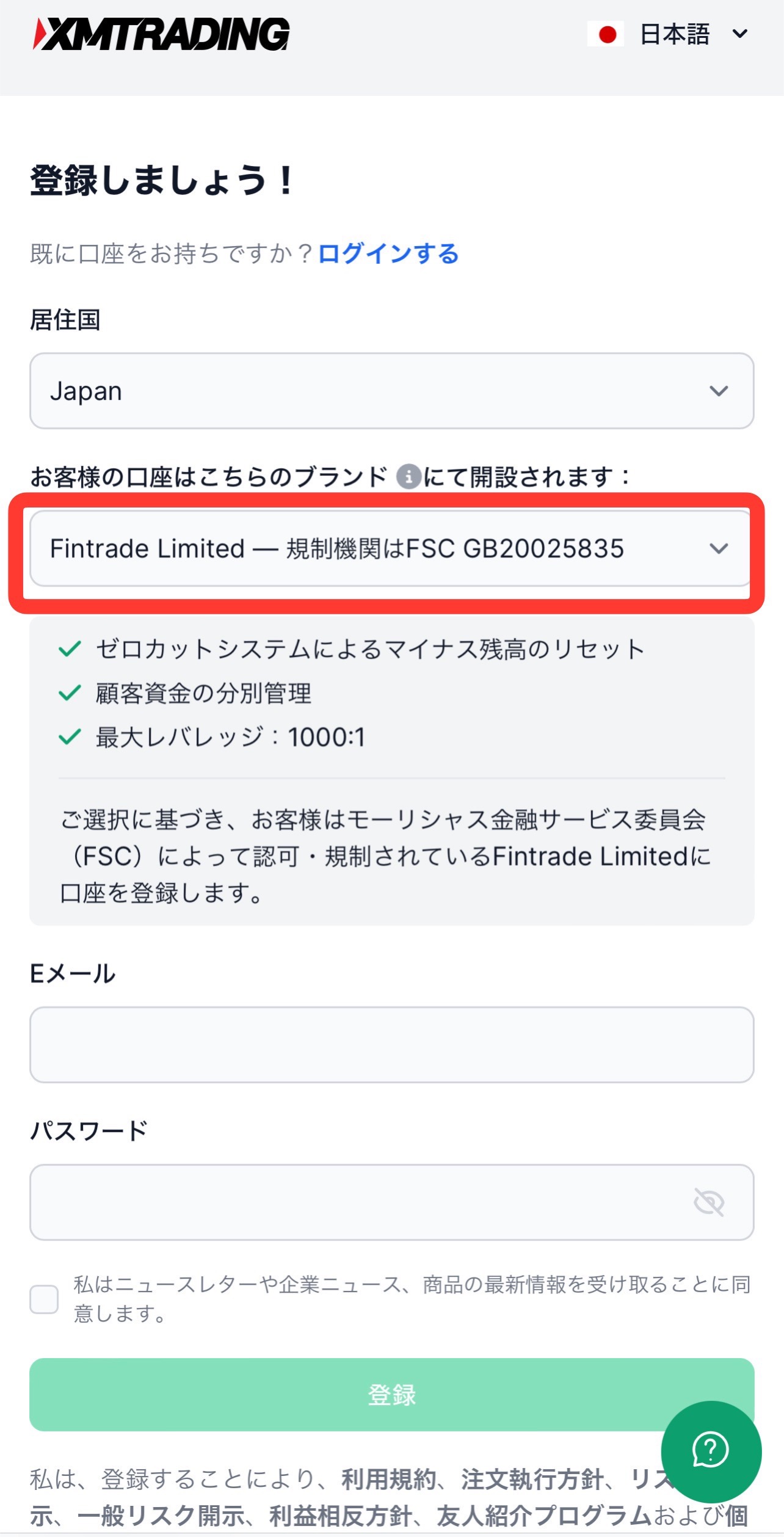Click the Japan flag icon
Viewport: 784px width, 1537px height.
tap(606, 34)
